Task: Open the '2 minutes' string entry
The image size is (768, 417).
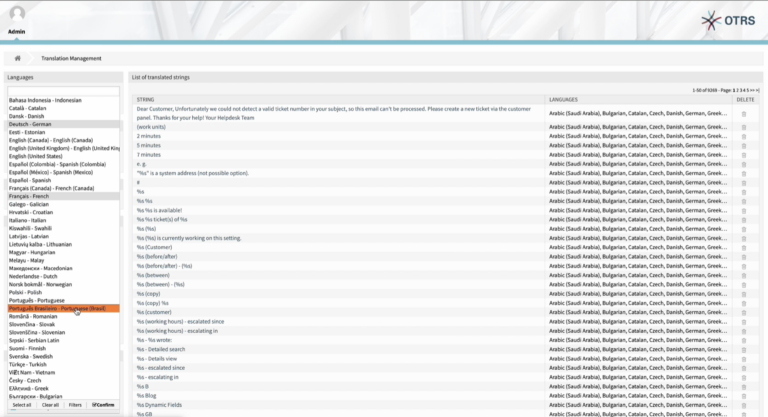Action: click(x=148, y=136)
